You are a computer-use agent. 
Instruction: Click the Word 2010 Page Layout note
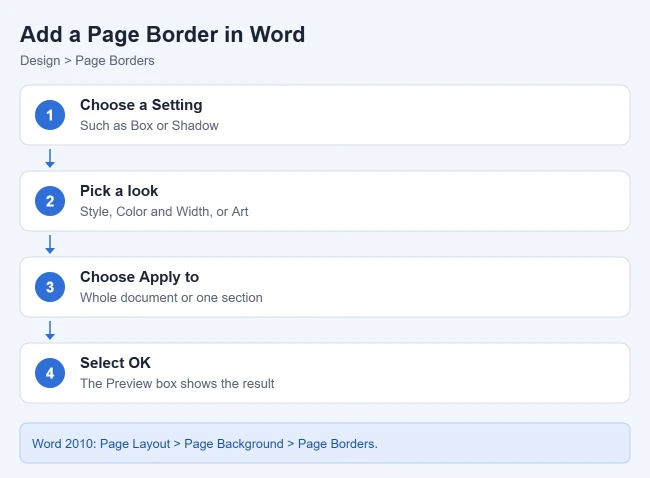(x=325, y=443)
